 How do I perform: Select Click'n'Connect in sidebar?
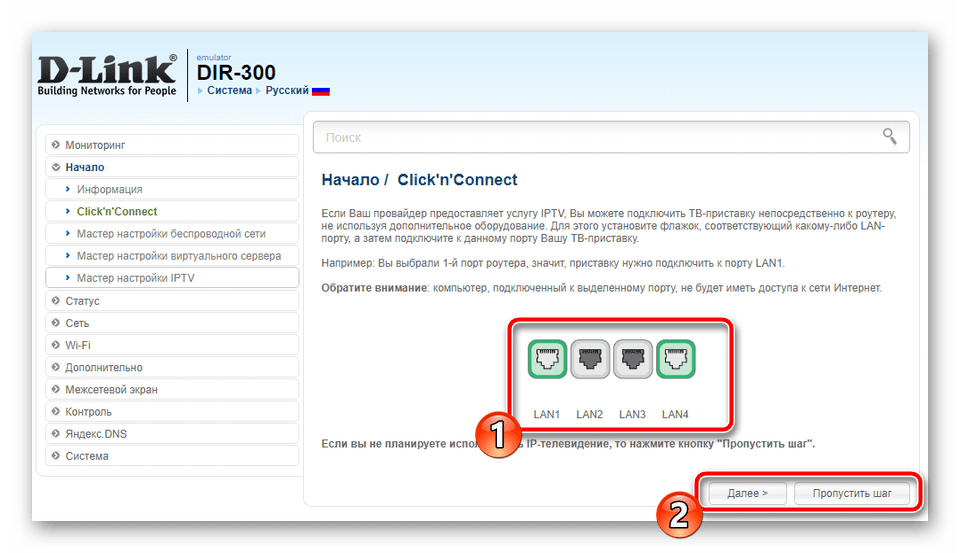tap(172, 211)
